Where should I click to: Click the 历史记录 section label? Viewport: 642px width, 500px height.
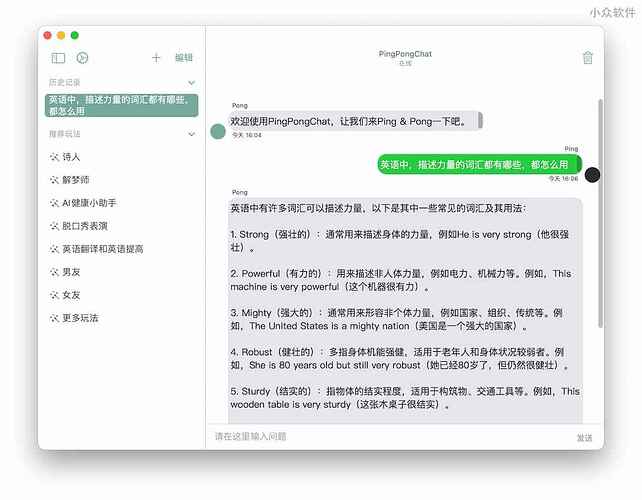(65, 83)
